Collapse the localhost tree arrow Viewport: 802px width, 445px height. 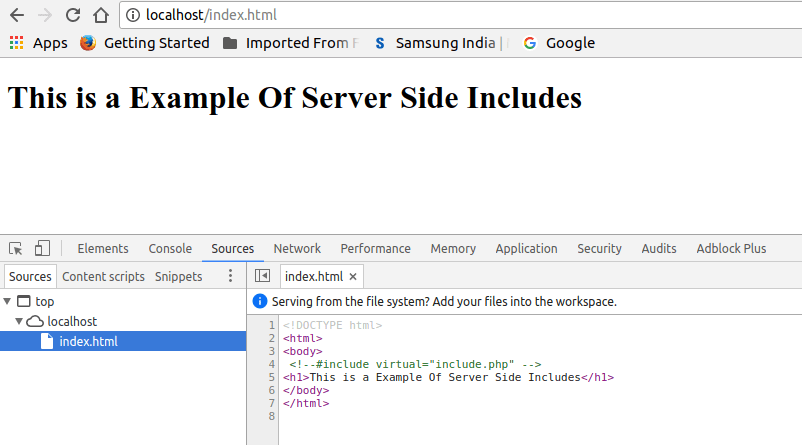(19, 321)
